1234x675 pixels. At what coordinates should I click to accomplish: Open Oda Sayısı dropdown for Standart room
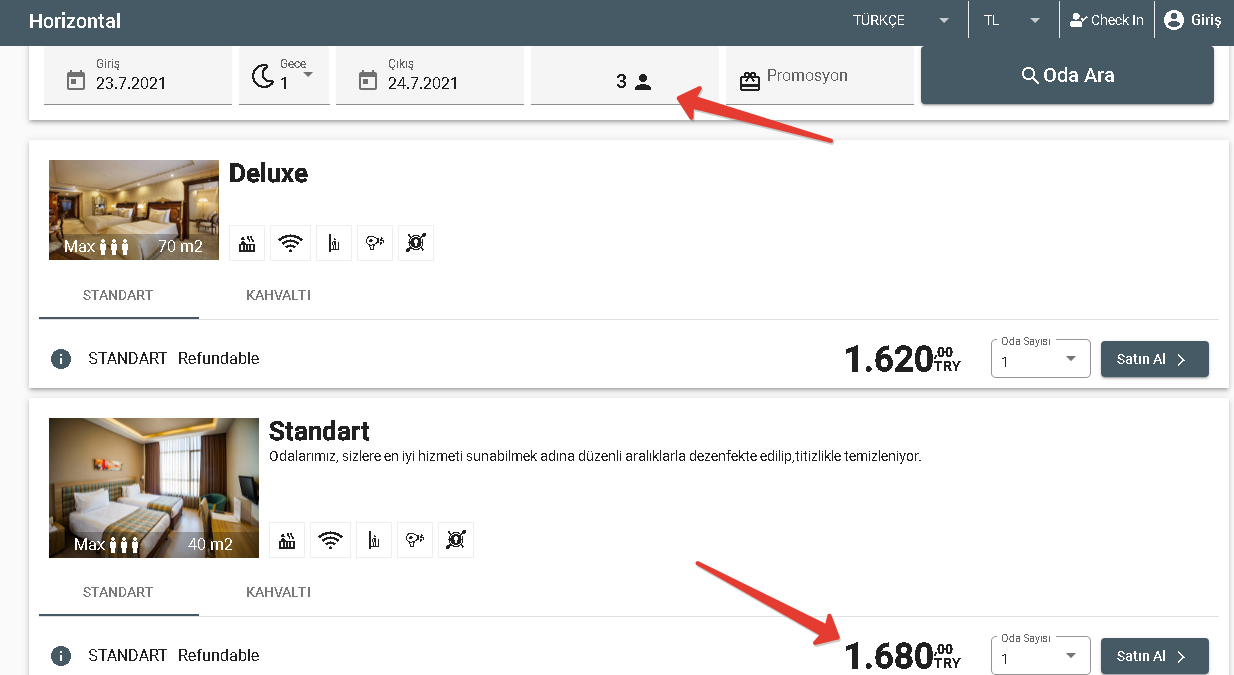[x=1040, y=657]
